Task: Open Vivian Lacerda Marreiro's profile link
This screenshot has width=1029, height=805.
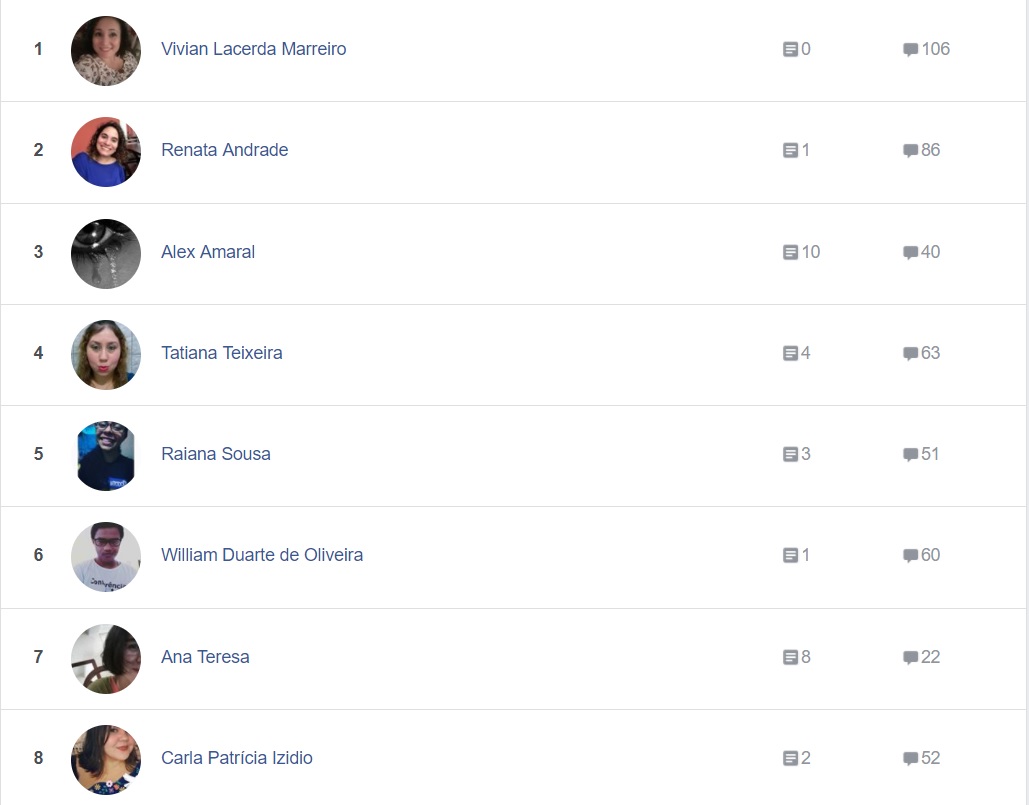Action: click(253, 49)
